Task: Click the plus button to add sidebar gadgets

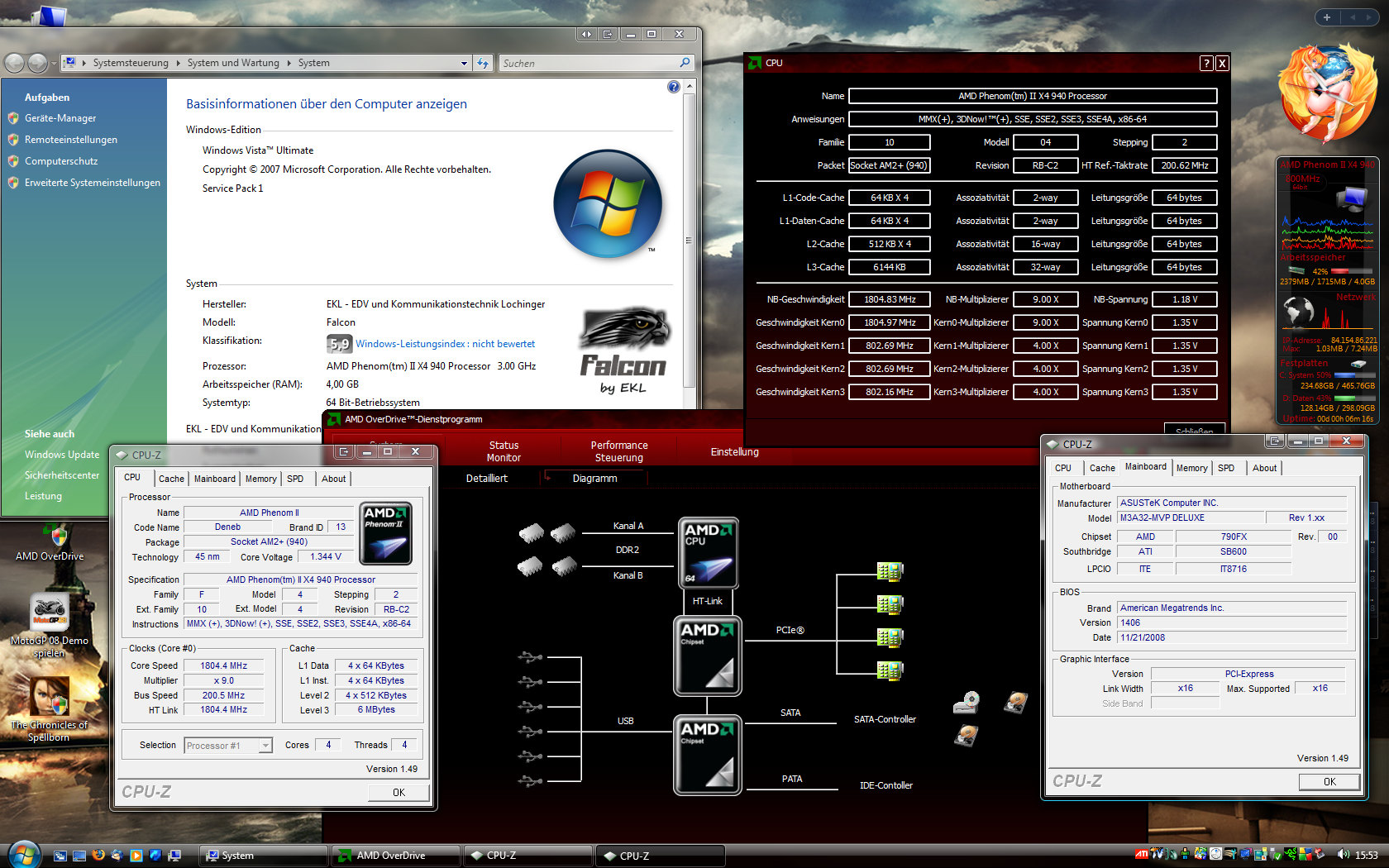Action: click(x=1327, y=17)
